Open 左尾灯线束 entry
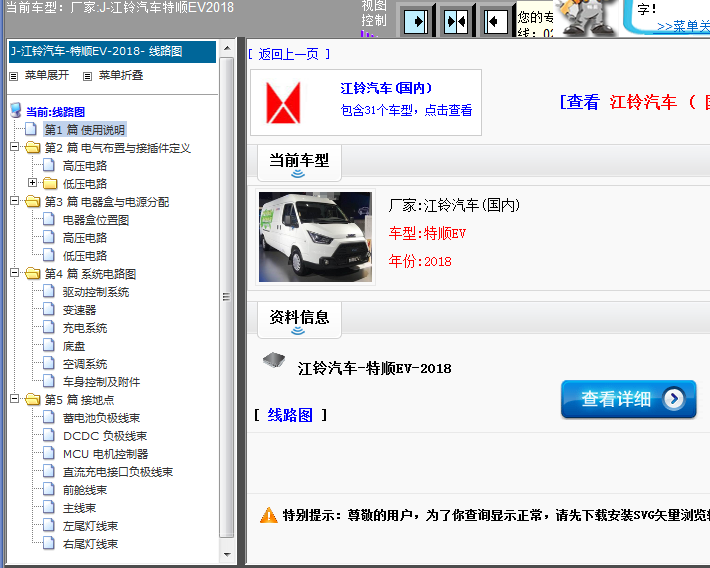710x568 pixels. pos(90,526)
